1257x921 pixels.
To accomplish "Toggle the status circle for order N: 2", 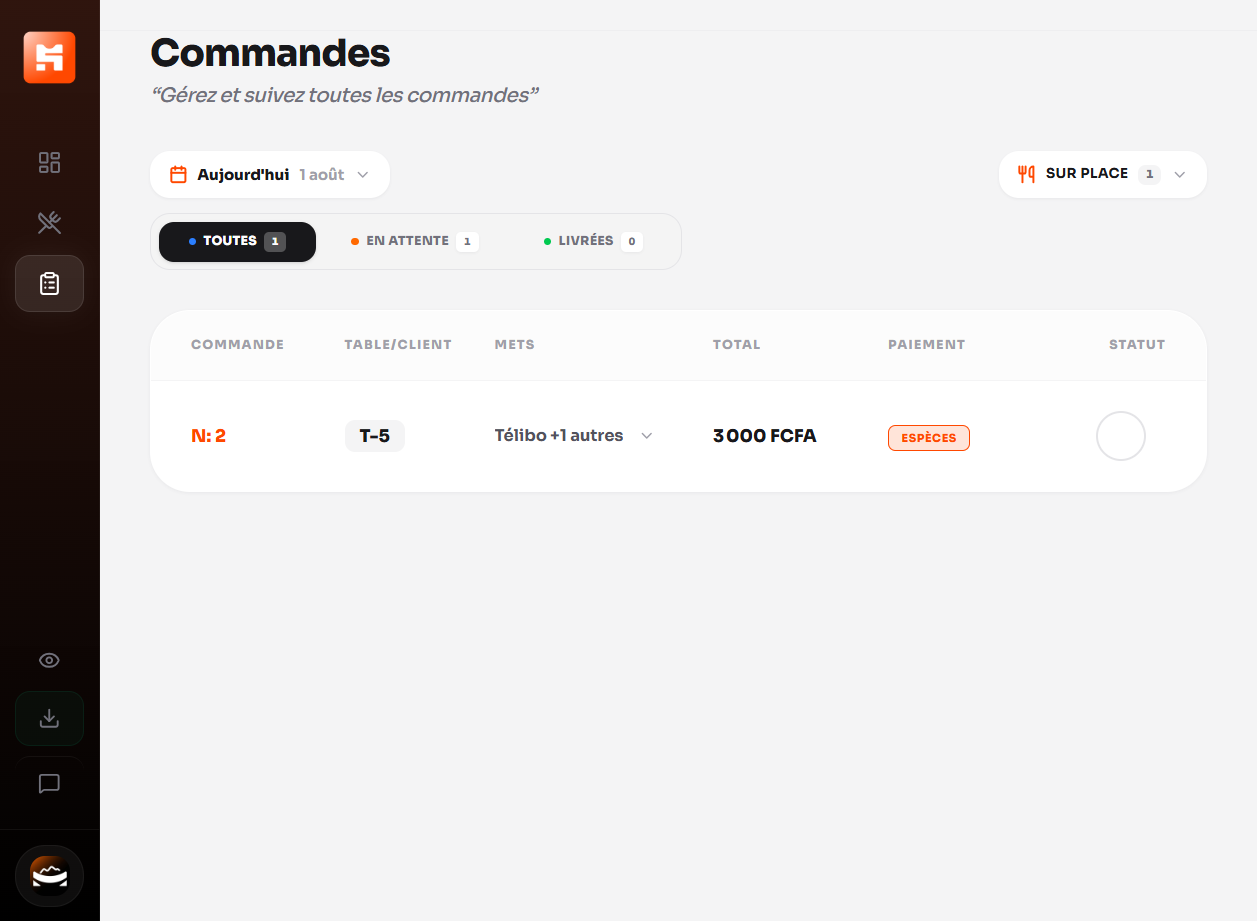I will pos(1121,436).
